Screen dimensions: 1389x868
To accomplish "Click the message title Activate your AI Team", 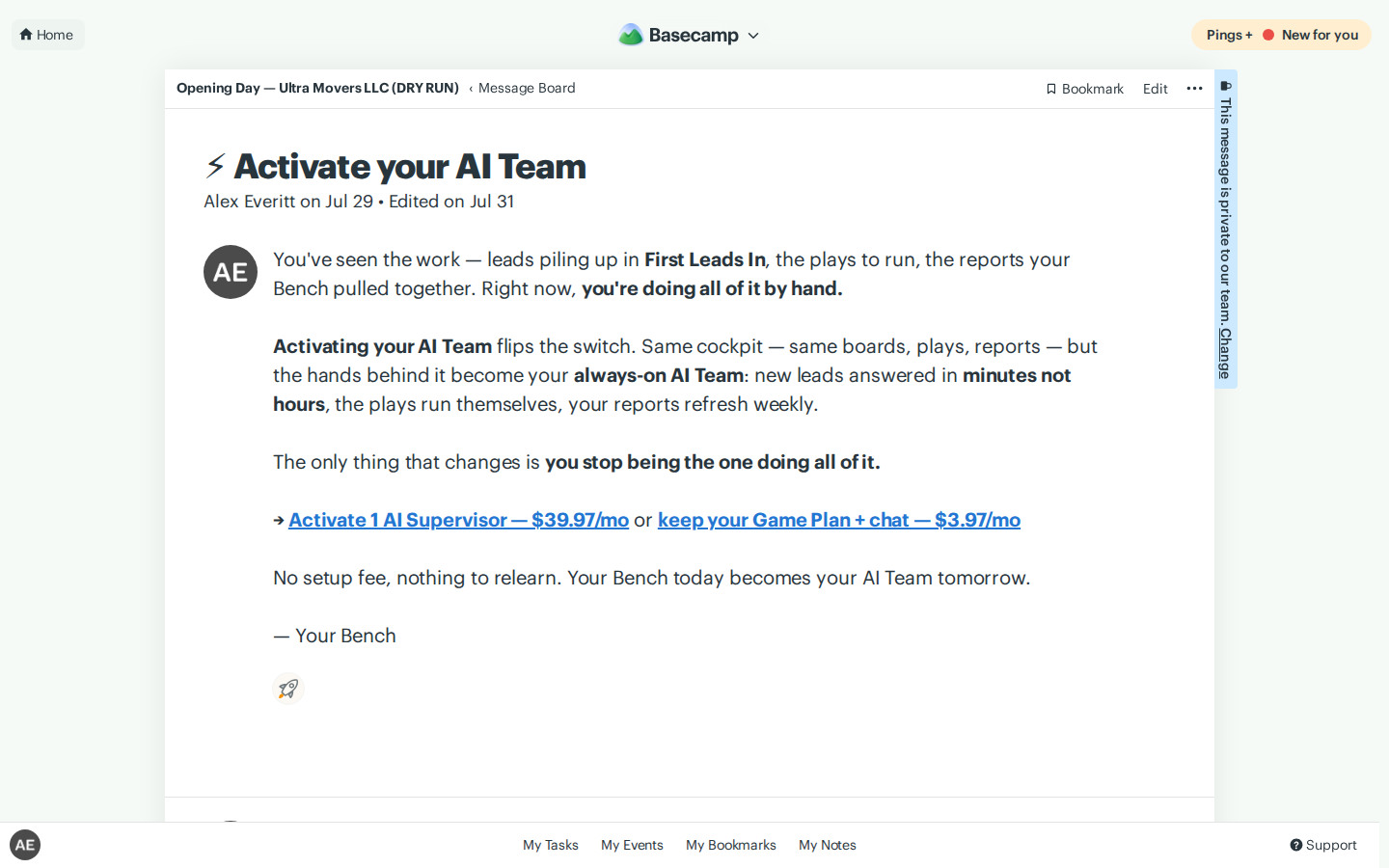I will tap(410, 167).
